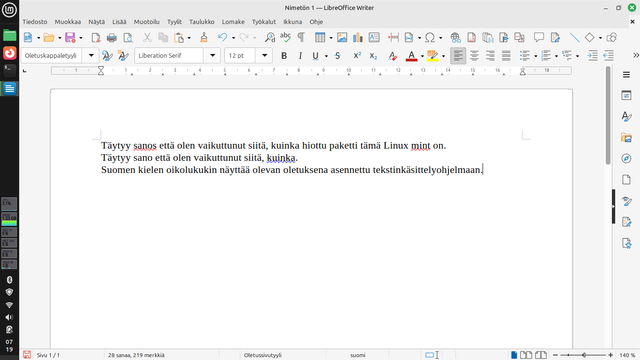The height and width of the screenshot is (360, 640).
Task: Open the Työkalut menu
Action: click(264, 22)
